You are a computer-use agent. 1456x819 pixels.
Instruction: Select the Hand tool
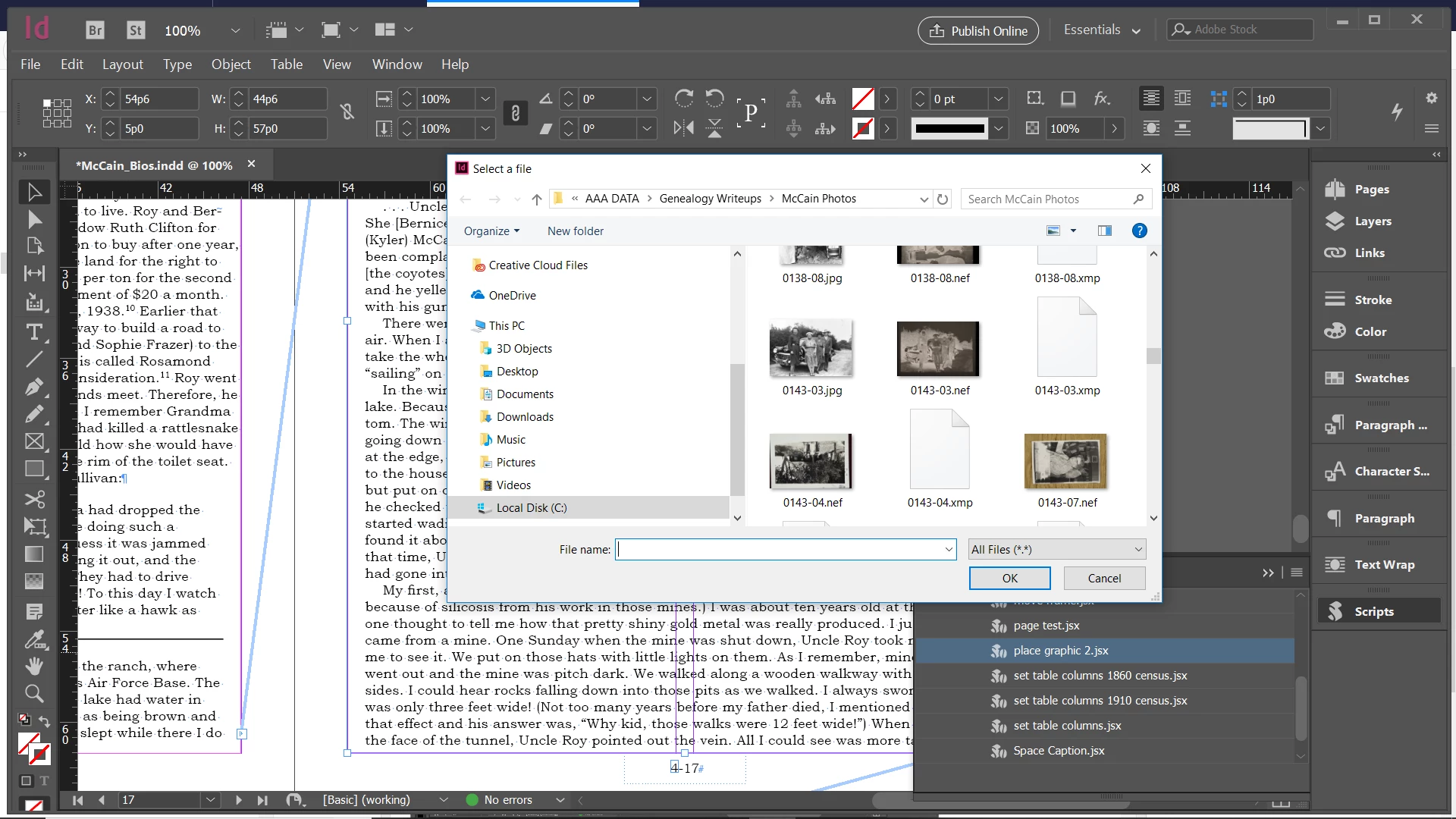tap(34, 667)
